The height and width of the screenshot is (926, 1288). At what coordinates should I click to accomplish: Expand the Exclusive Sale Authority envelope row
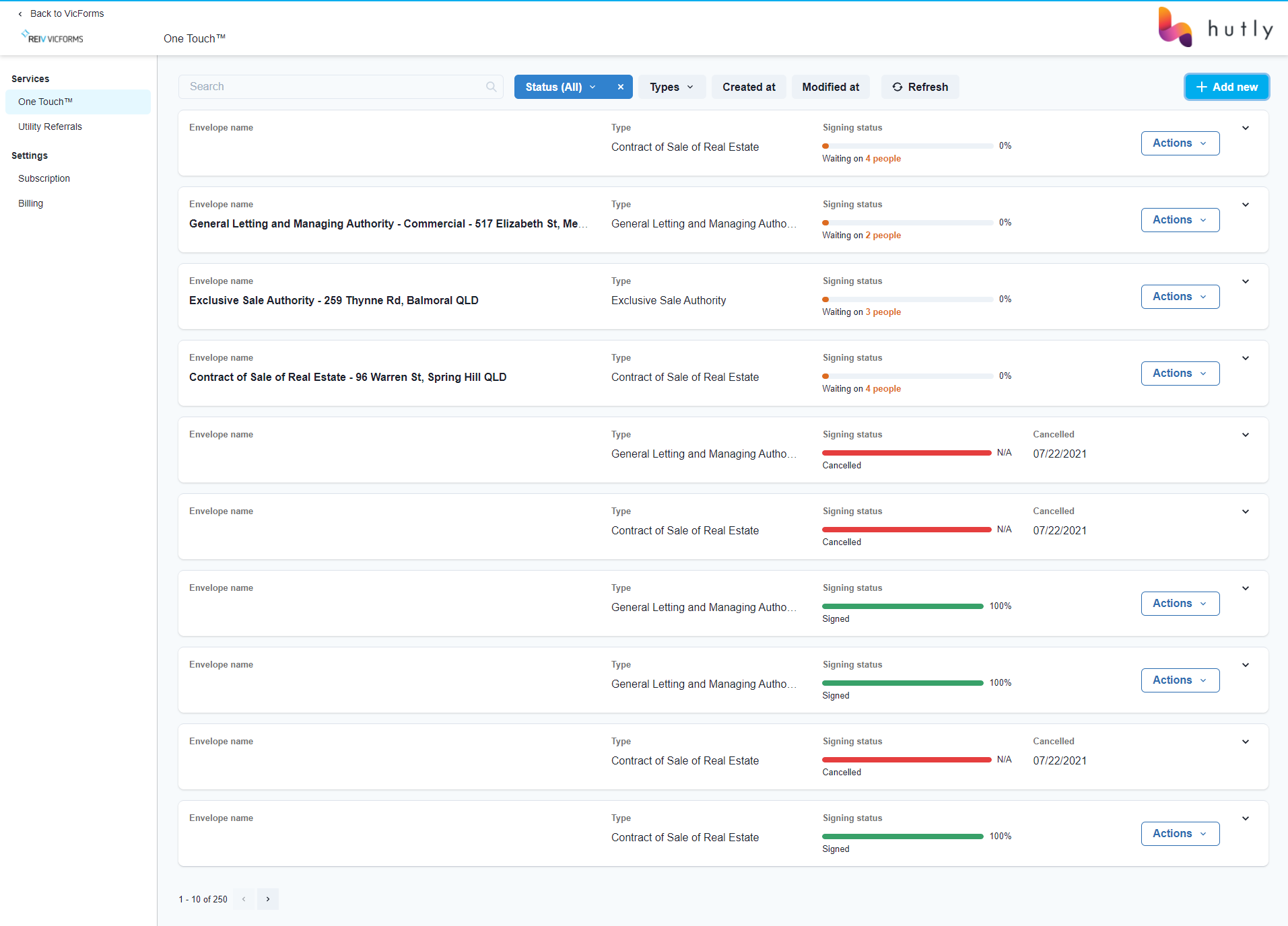[1245, 281]
